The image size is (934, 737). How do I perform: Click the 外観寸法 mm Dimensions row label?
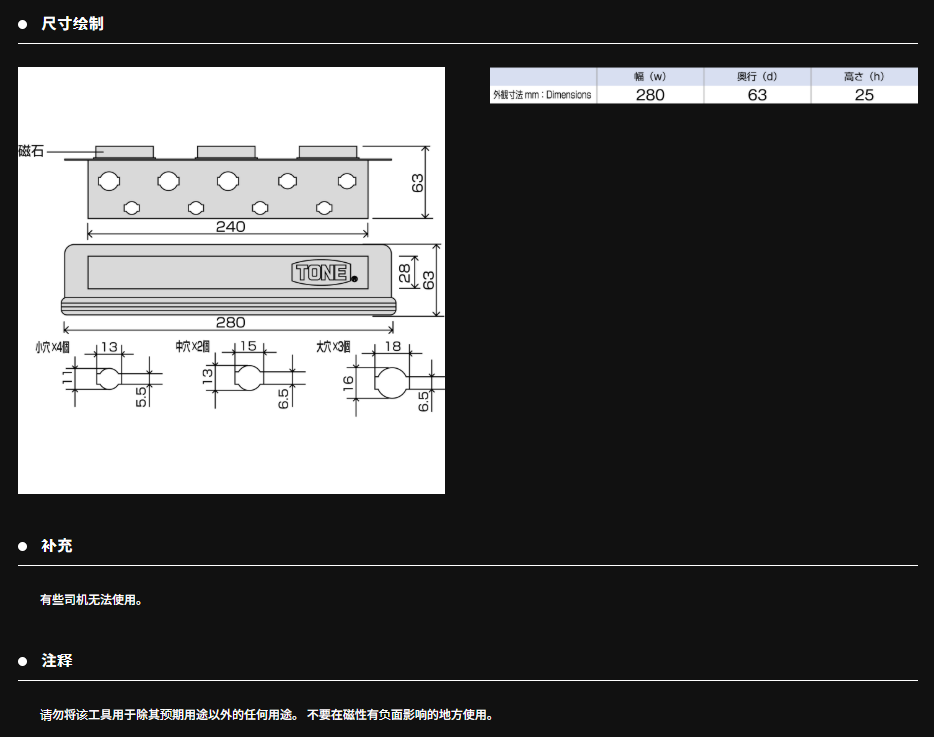click(542, 95)
